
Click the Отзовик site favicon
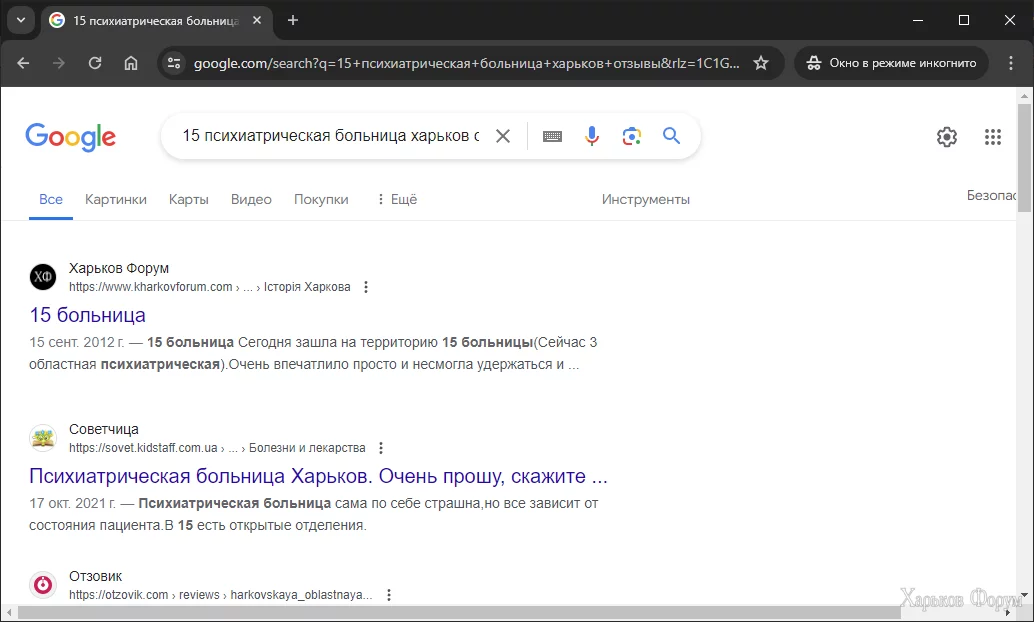tap(44, 585)
